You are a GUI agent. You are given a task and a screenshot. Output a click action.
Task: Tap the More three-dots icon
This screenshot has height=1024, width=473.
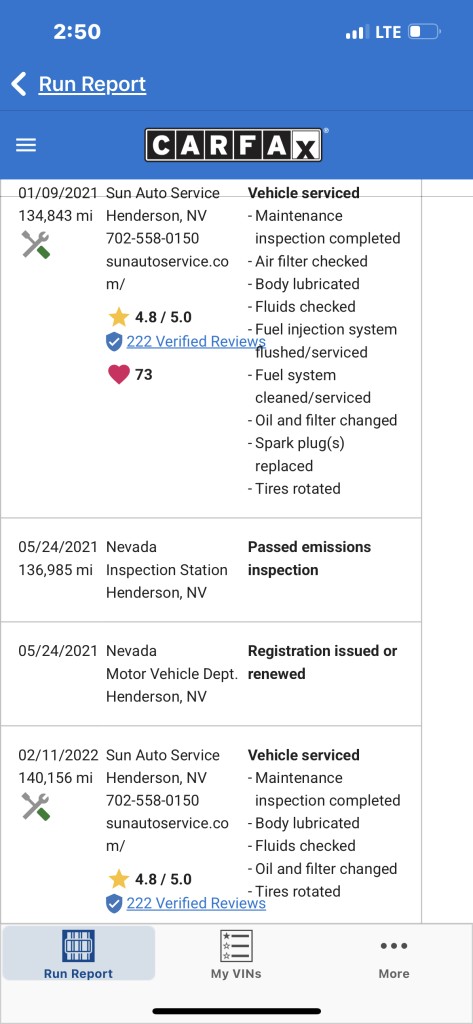pos(394,946)
